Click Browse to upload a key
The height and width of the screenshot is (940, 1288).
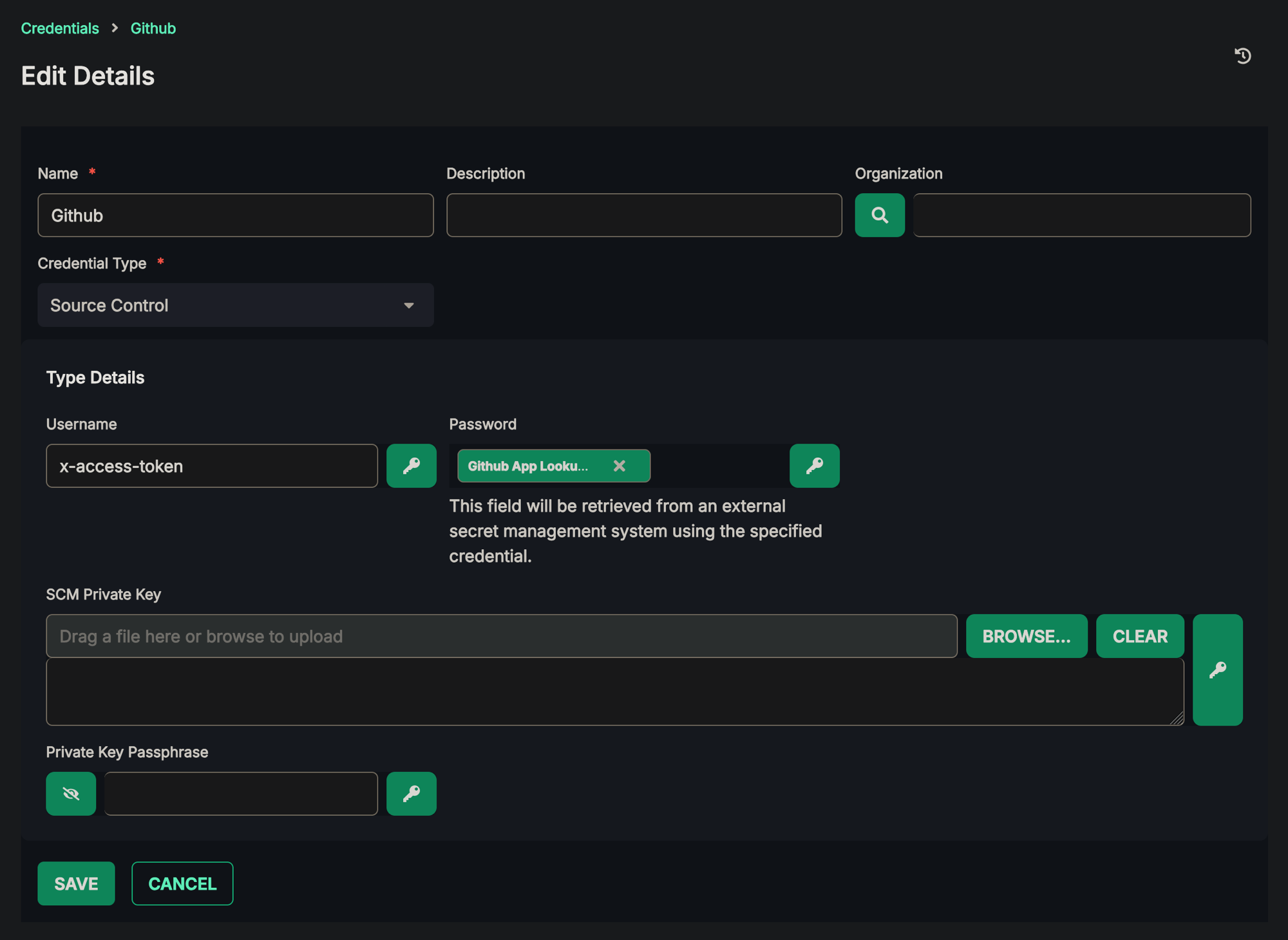tap(1027, 636)
